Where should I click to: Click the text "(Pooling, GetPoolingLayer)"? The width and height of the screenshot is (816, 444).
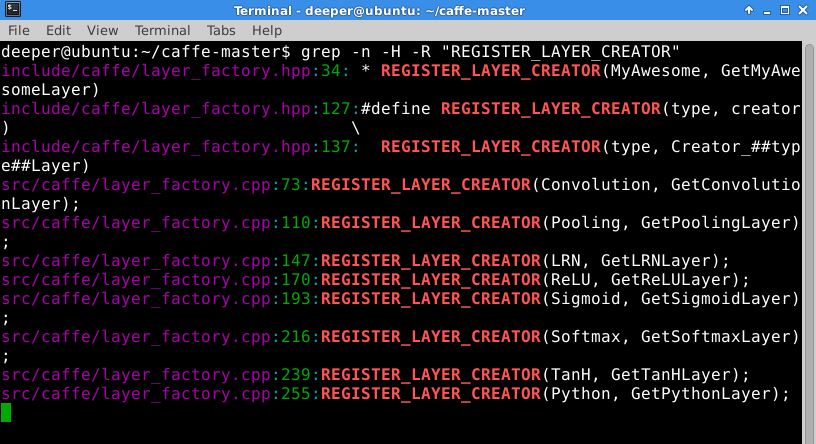[x=671, y=223]
